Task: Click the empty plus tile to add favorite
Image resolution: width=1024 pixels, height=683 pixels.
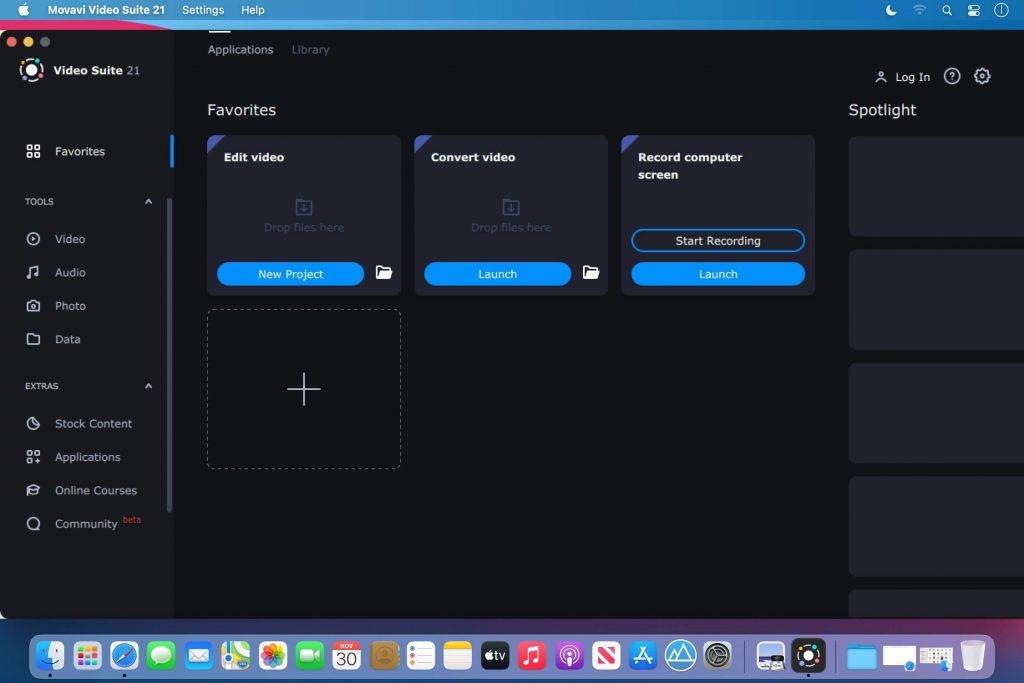Action: click(303, 389)
